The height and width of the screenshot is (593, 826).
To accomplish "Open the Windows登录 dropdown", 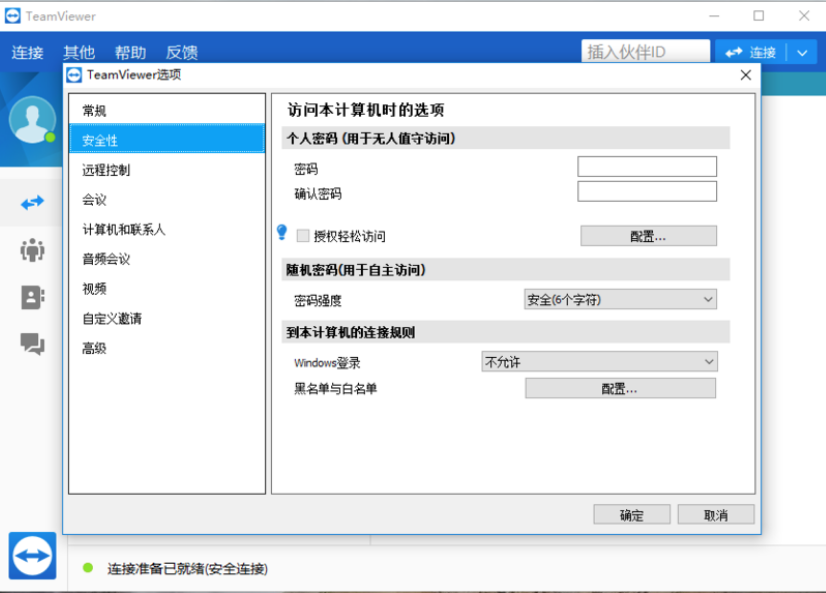I will pos(599,362).
